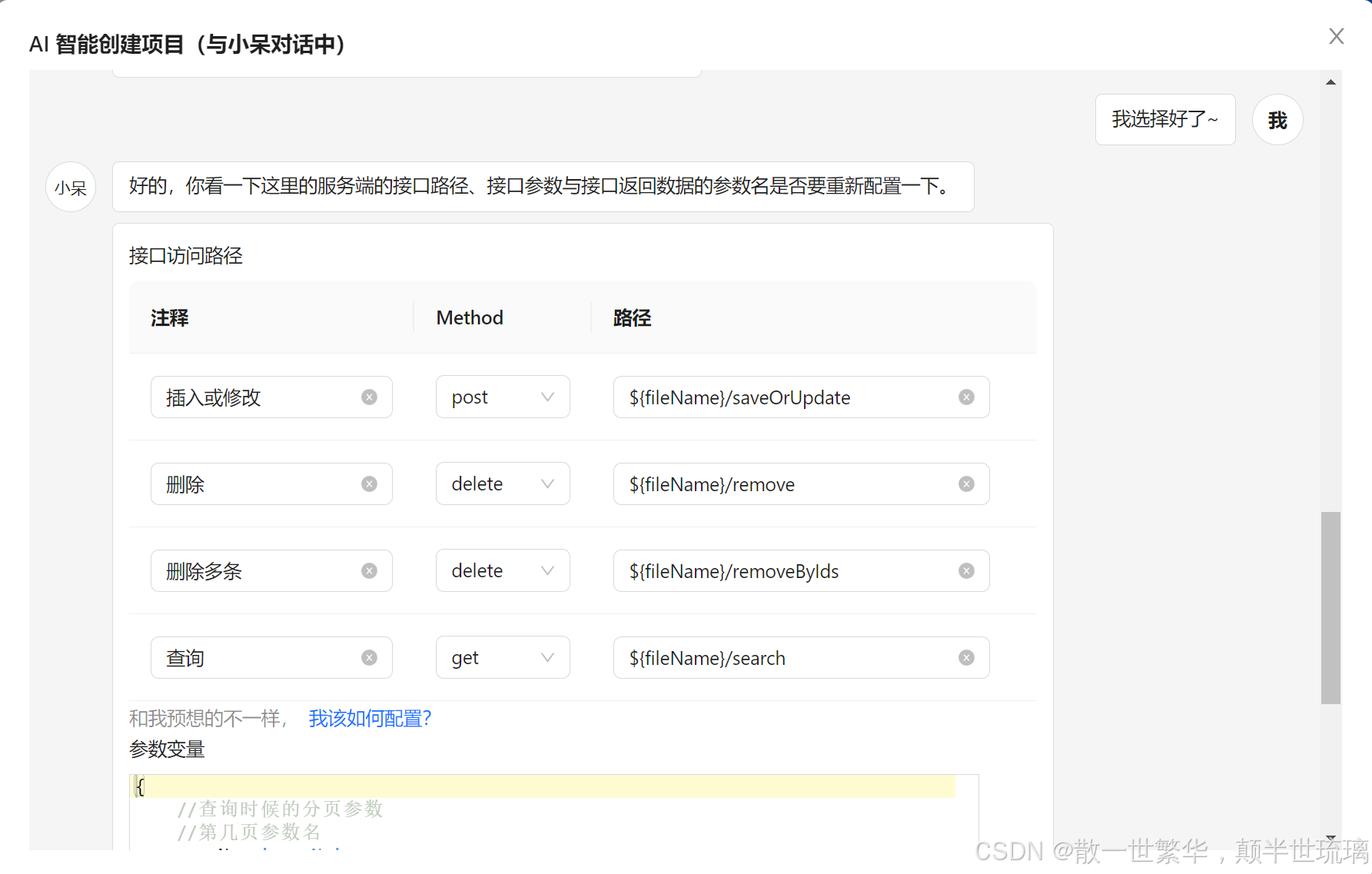Click the Method column header
The image size is (1372, 874).
point(470,317)
